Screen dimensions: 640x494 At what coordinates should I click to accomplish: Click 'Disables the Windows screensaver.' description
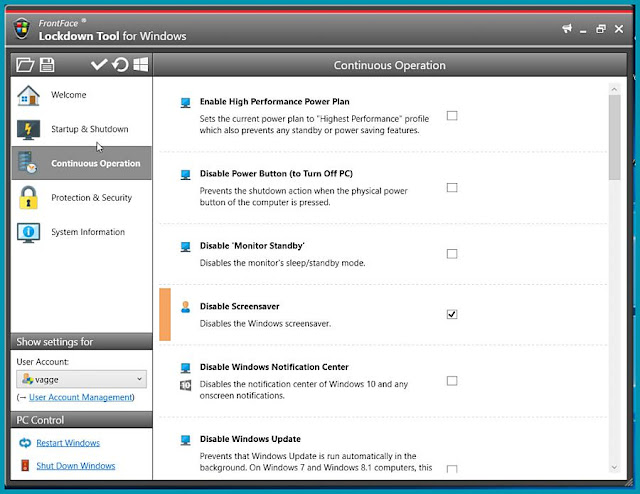coord(265,324)
